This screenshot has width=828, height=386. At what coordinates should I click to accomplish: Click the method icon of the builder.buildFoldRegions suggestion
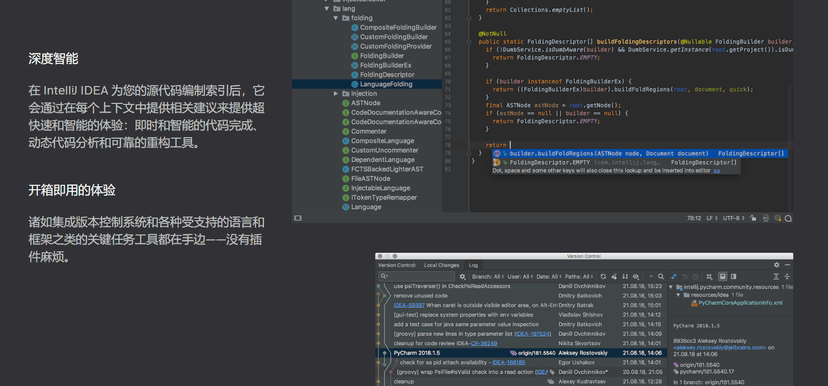(x=497, y=154)
